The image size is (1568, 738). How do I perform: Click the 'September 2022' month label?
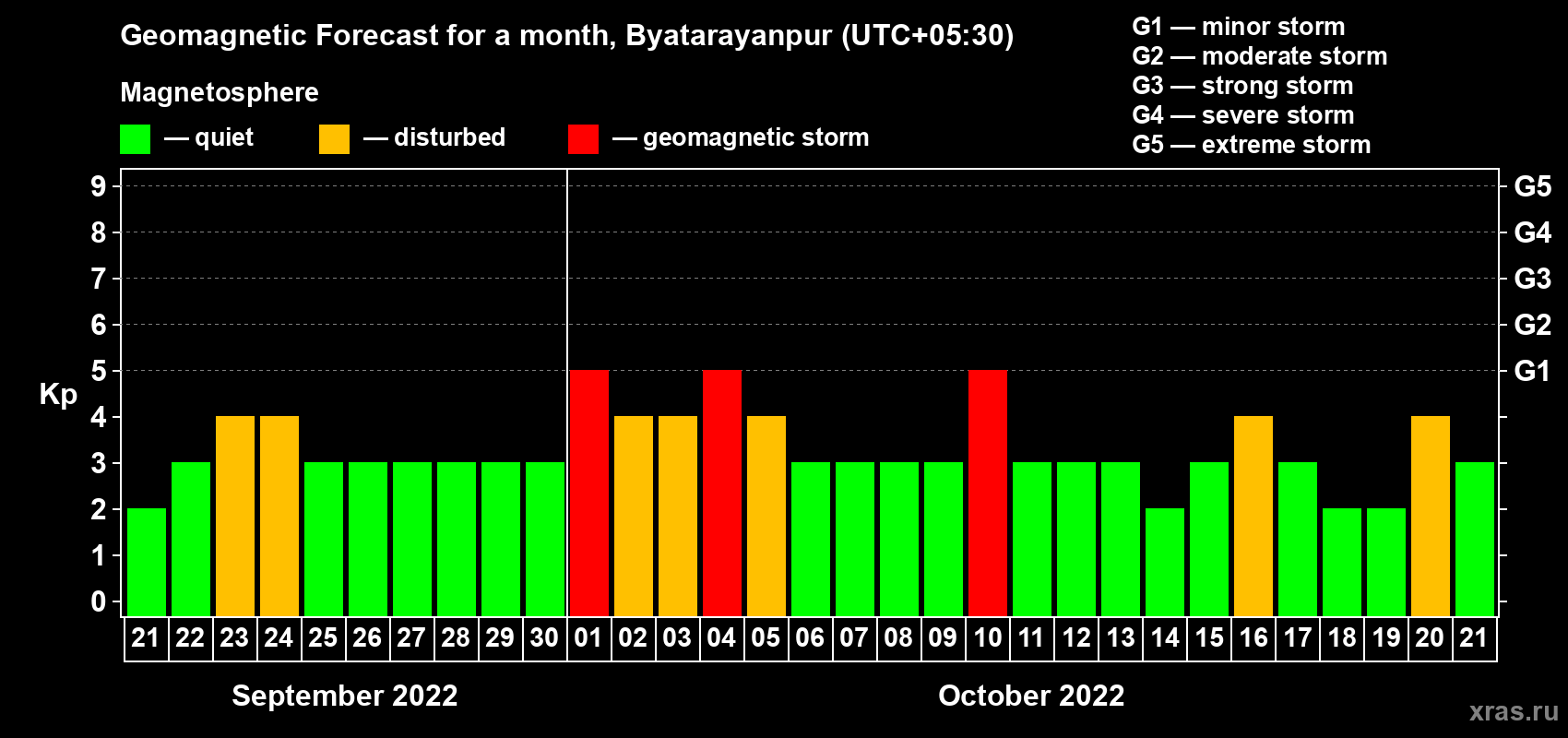(x=345, y=696)
